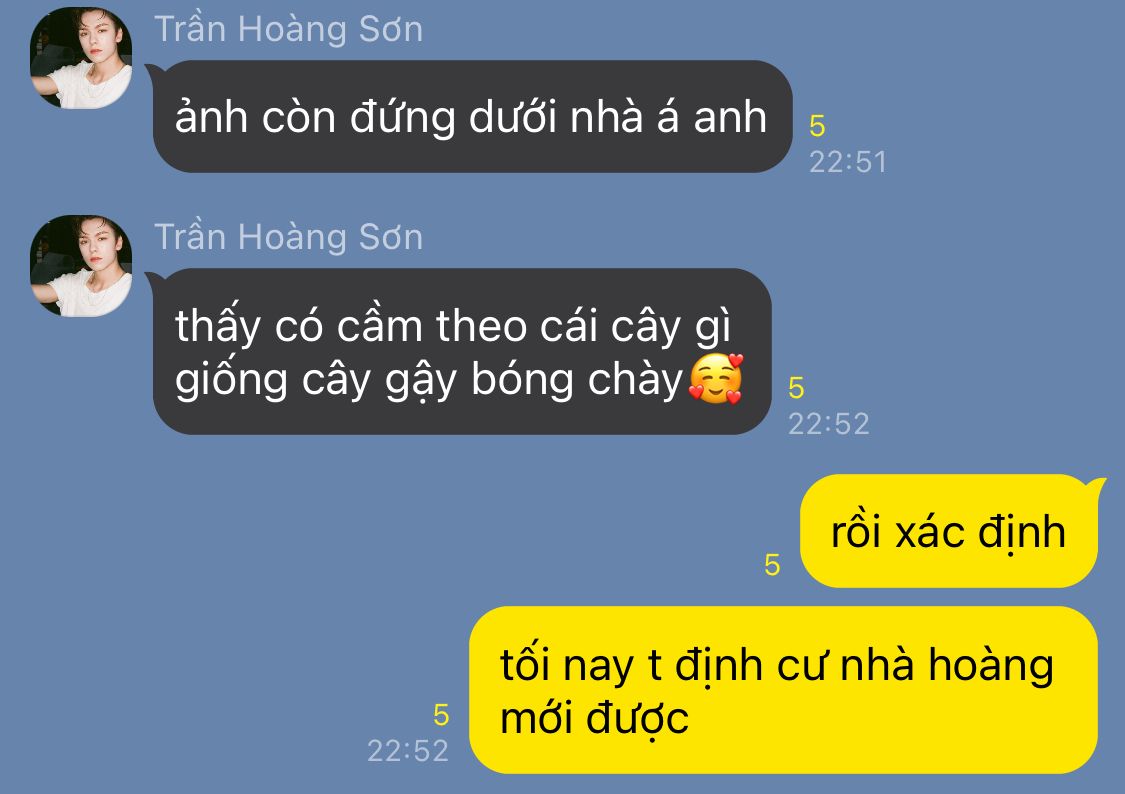Screen dimensions: 1125x794
Task: Click the words 'bóng chày' in the second message
Action: tap(577, 380)
